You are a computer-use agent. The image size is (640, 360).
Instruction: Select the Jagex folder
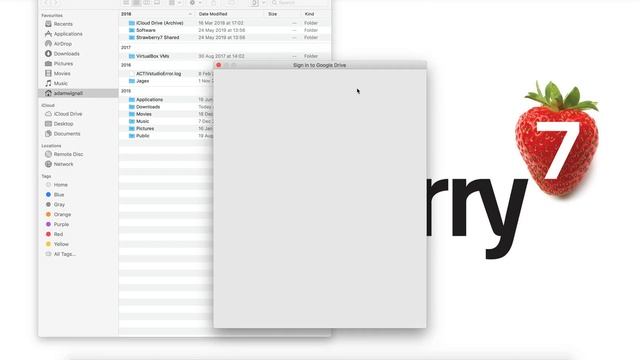click(142, 81)
